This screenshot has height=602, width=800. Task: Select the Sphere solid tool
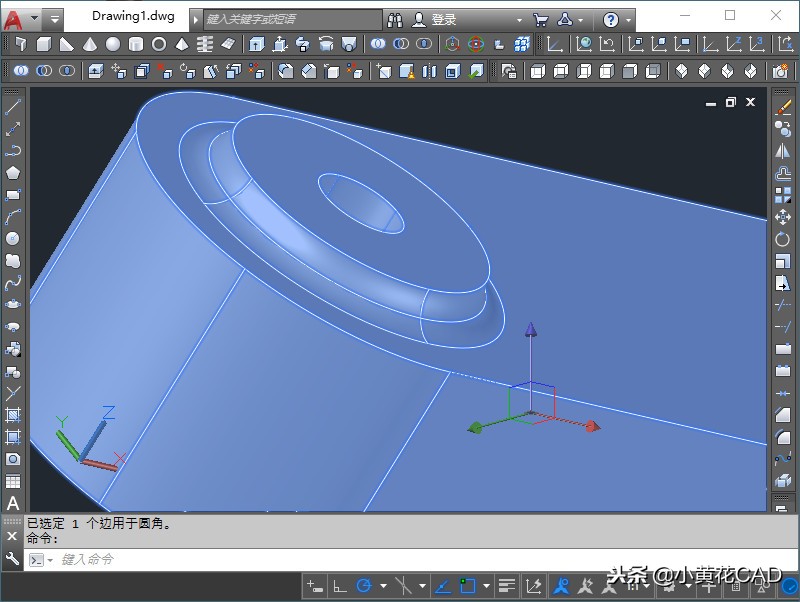[113, 44]
